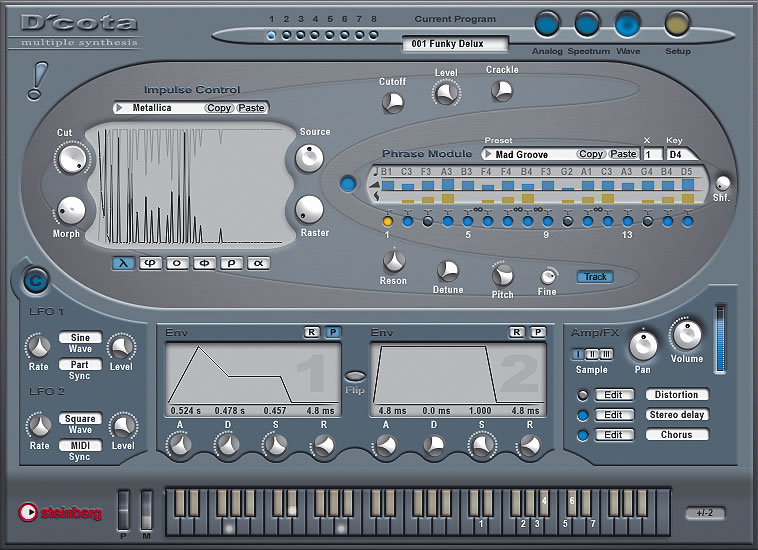Viewport: 758px width, 550px height.
Task: Open the Stereo delay effect type selector
Action: coord(677,415)
